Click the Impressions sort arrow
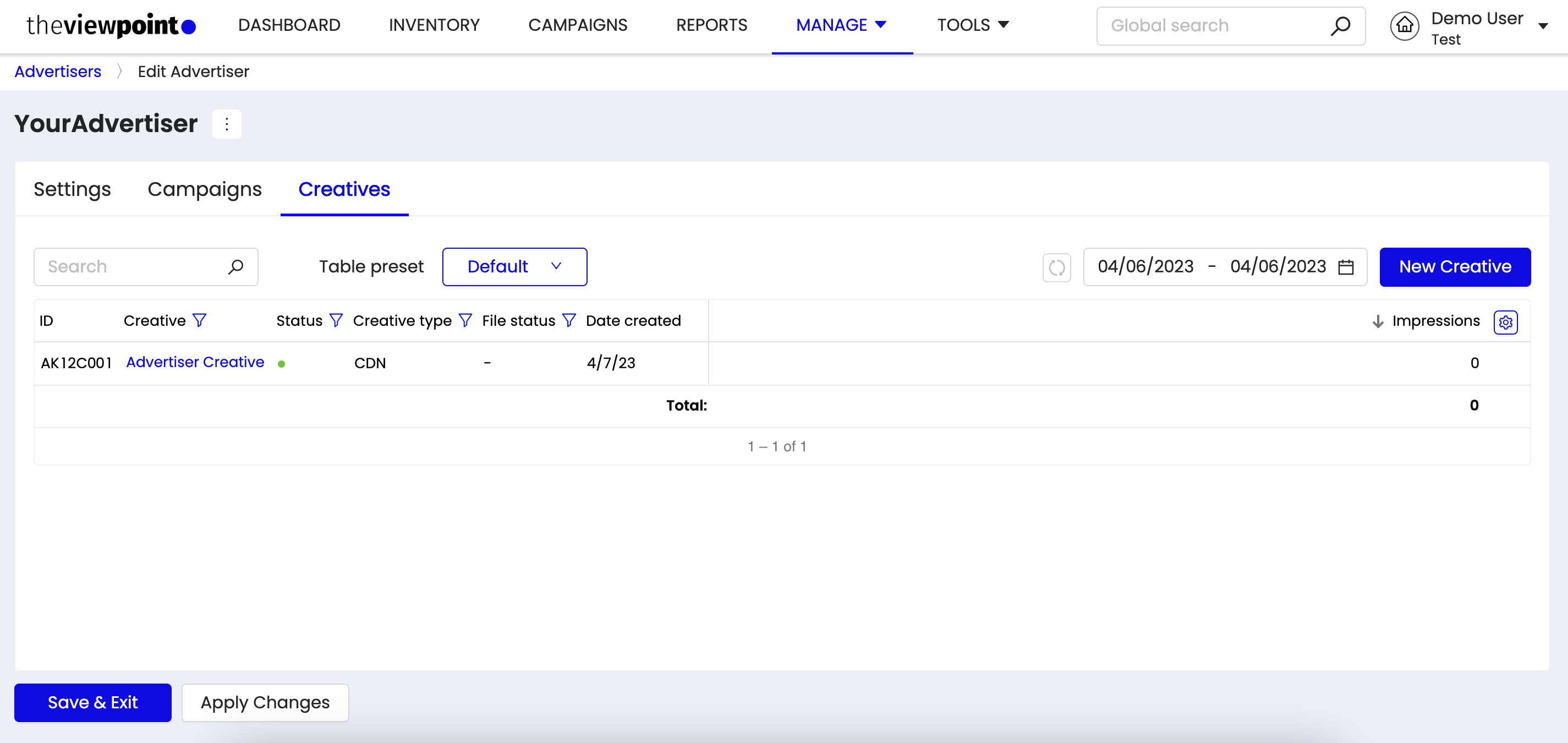The width and height of the screenshot is (1568, 743). pyautogui.click(x=1378, y=321)
